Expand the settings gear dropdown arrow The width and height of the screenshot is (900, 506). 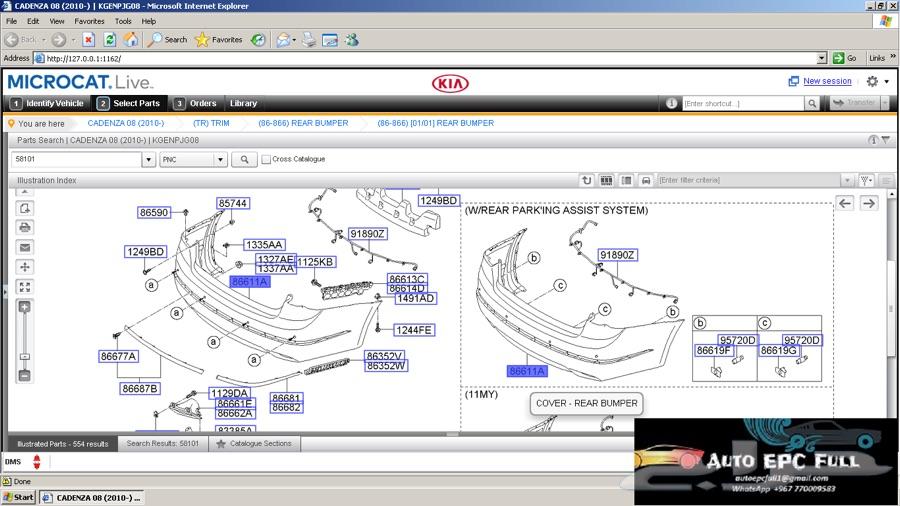(x=887, y=81)
